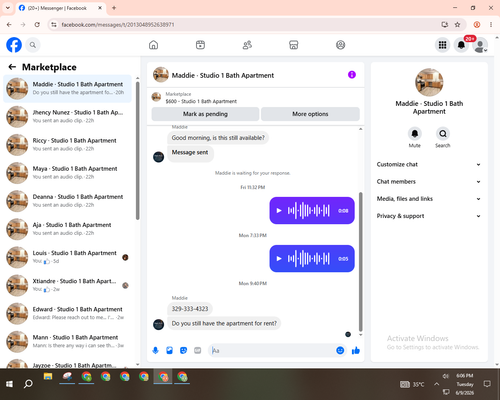Play the 0:08 audio clip
This screenshot has height=400, width=500.
[x=279, y=211]
